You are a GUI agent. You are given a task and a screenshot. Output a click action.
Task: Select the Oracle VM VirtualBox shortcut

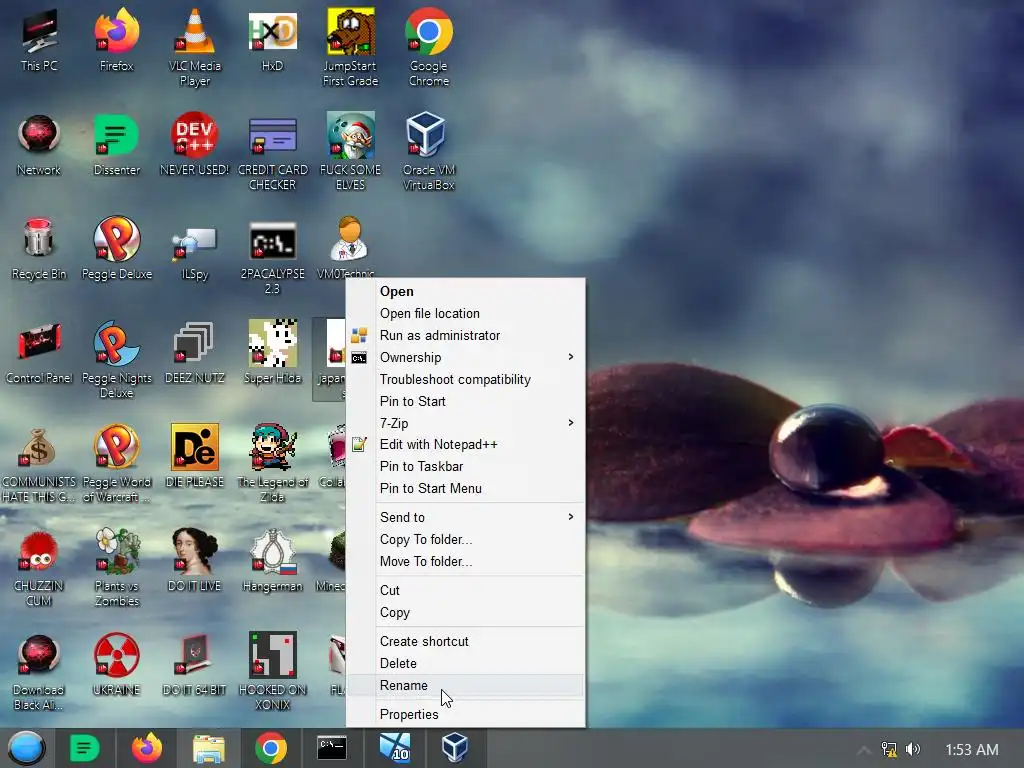[x=428, y=152]
